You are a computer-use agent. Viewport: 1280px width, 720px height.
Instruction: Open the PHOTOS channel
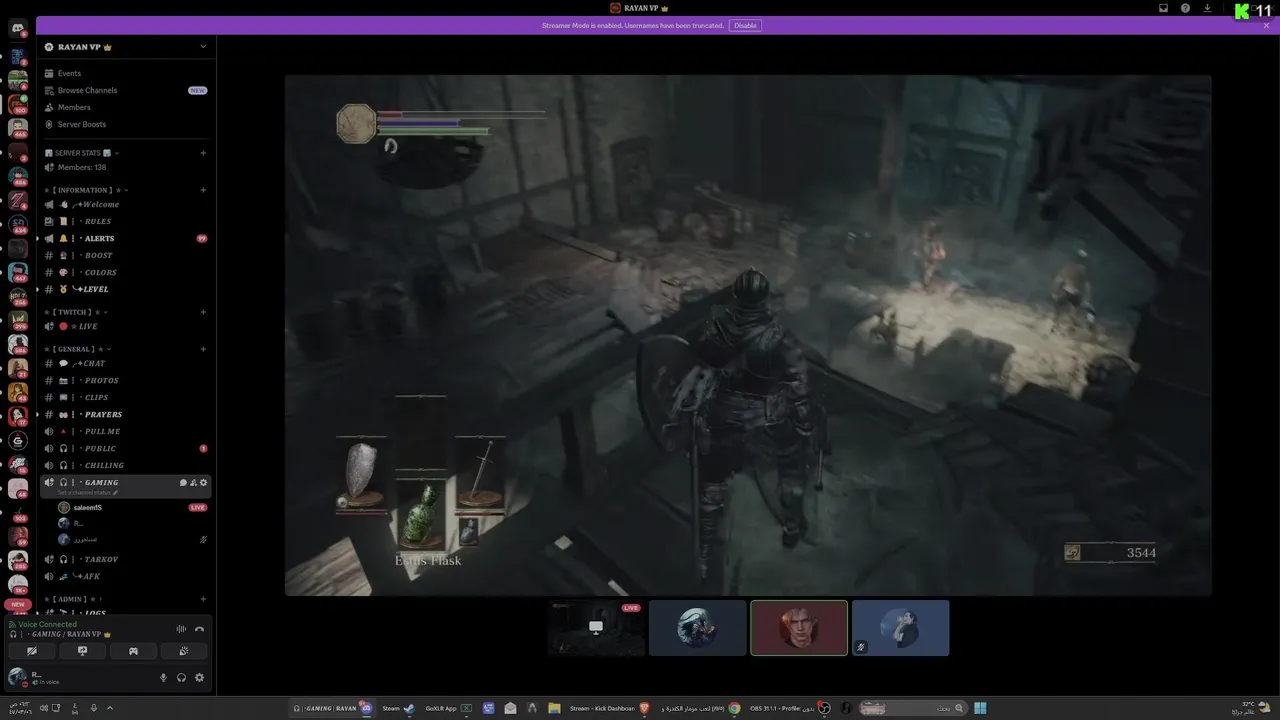(x=126, y=380)
